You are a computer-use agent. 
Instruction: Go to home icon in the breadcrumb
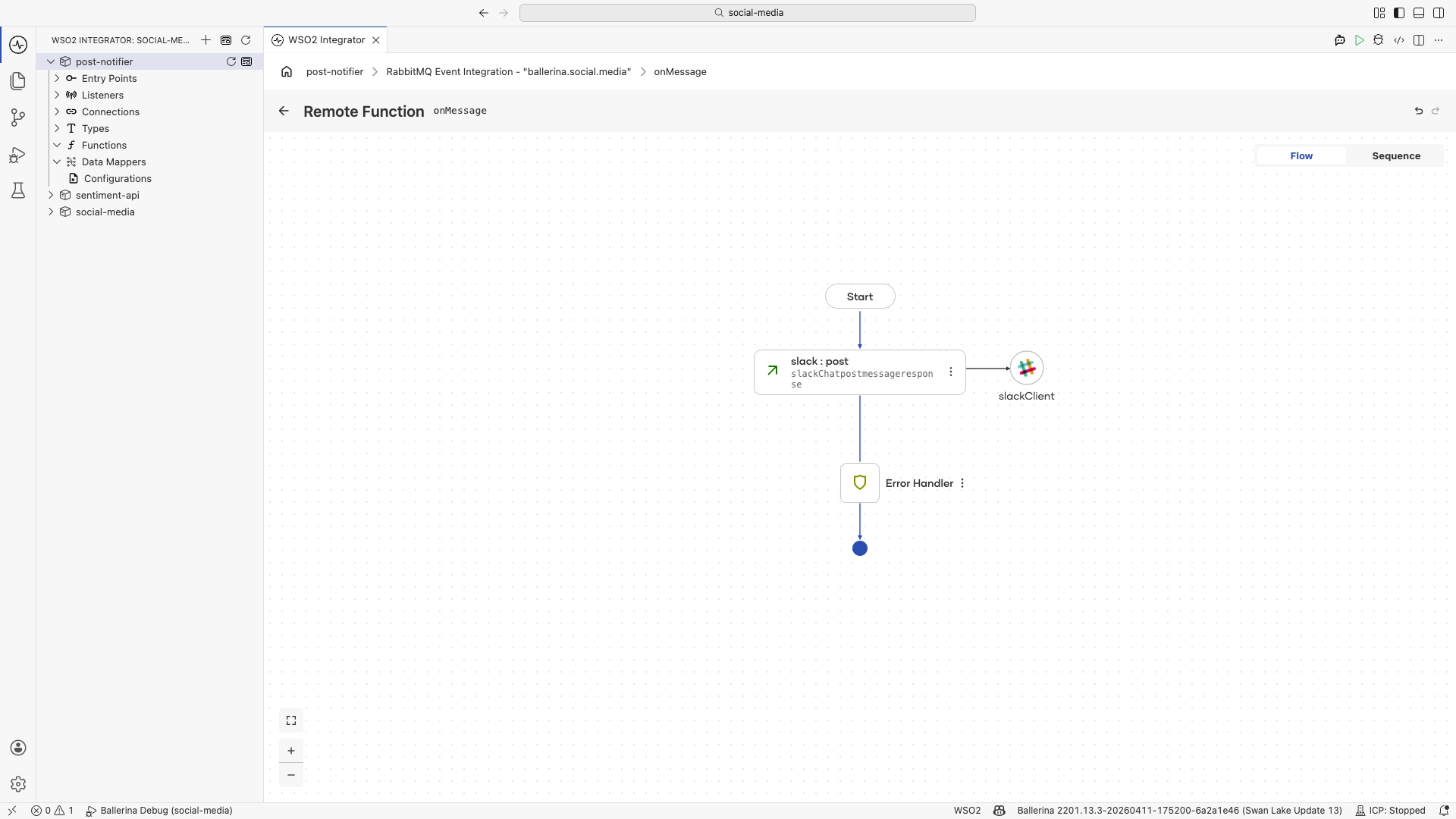click(x=287, y=71)
